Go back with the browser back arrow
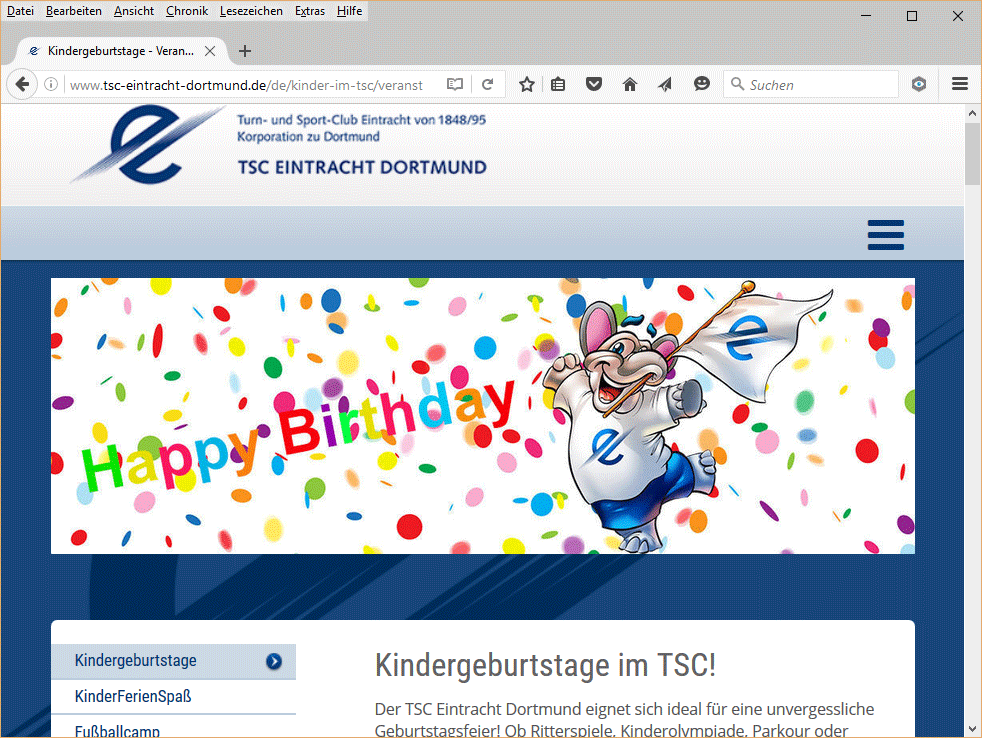Image resolution: width=982 pixels, height=738 pixels. (22, 84)
